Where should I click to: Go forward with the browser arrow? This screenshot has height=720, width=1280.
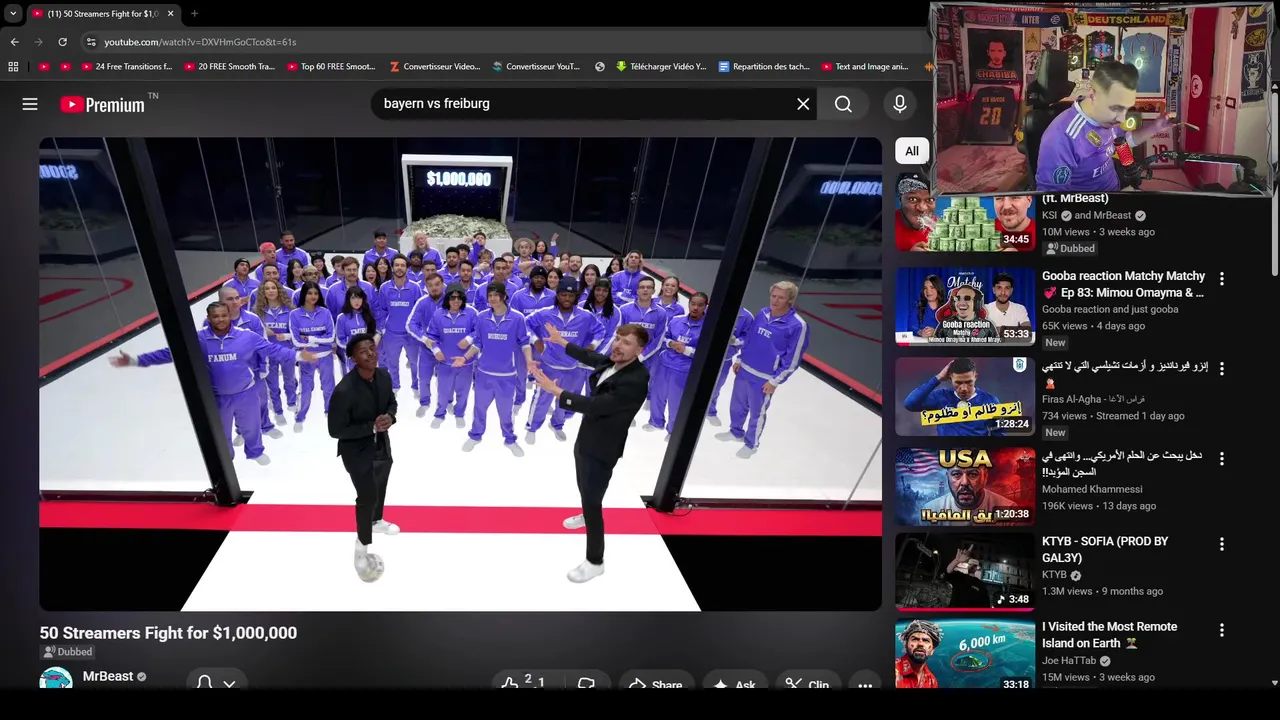[38, 42]
